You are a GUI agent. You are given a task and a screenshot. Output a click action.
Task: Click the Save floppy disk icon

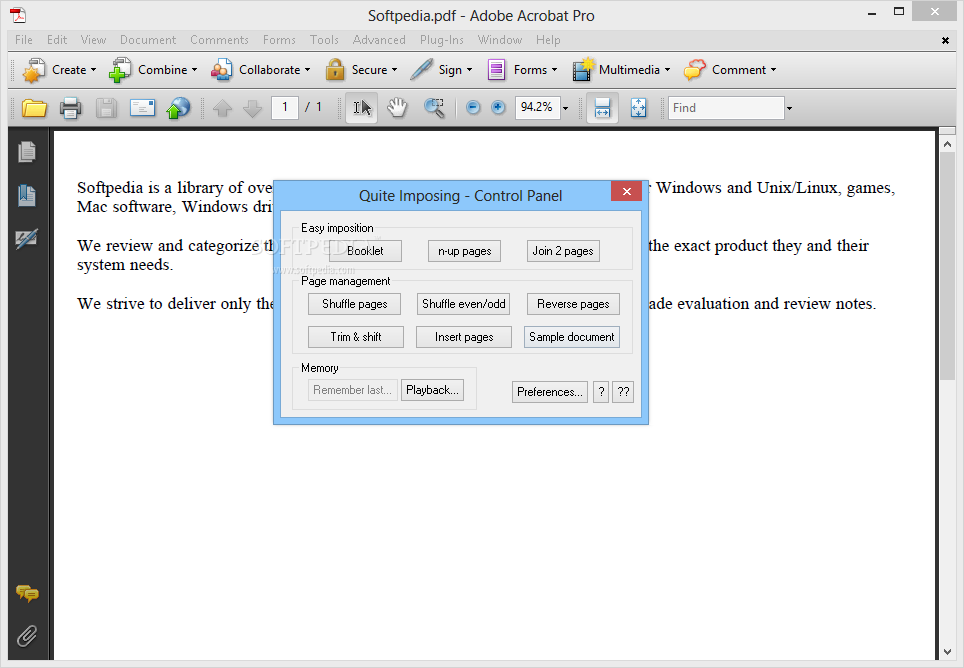pyautogui.click(x=106, y=108)
